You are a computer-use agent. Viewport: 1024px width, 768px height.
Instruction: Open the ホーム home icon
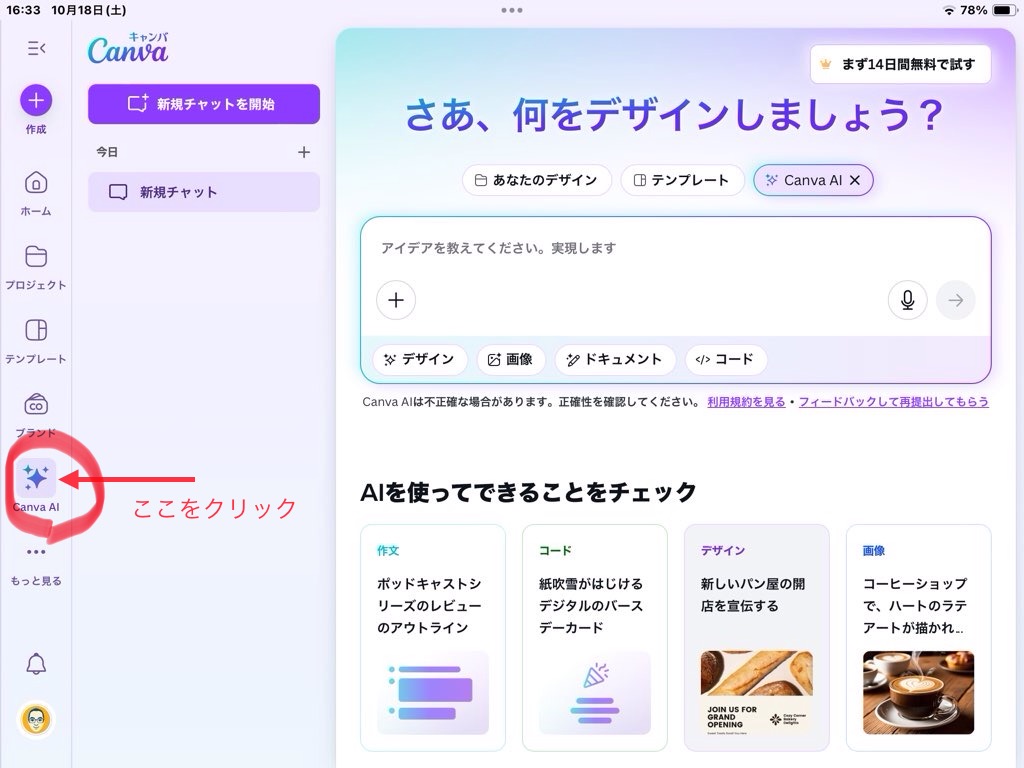click(x=36, y=183)
